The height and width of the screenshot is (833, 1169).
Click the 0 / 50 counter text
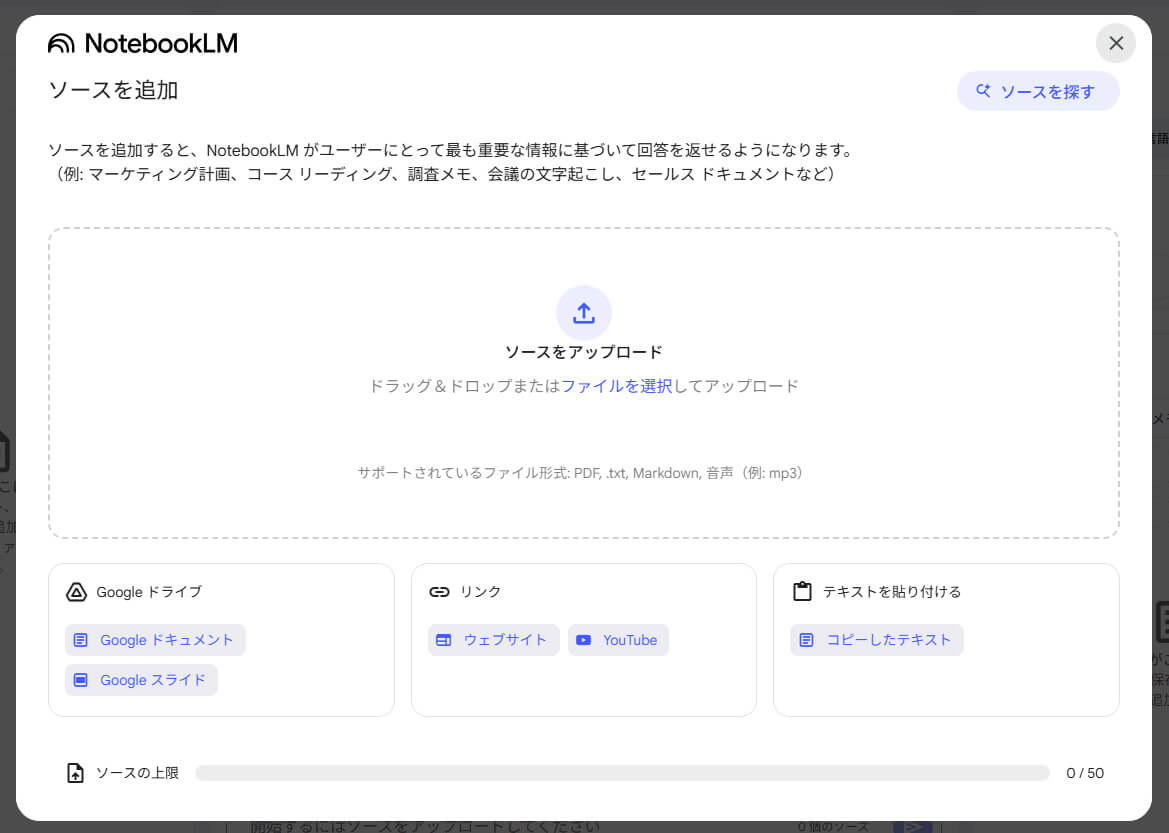click(1085, 773)
